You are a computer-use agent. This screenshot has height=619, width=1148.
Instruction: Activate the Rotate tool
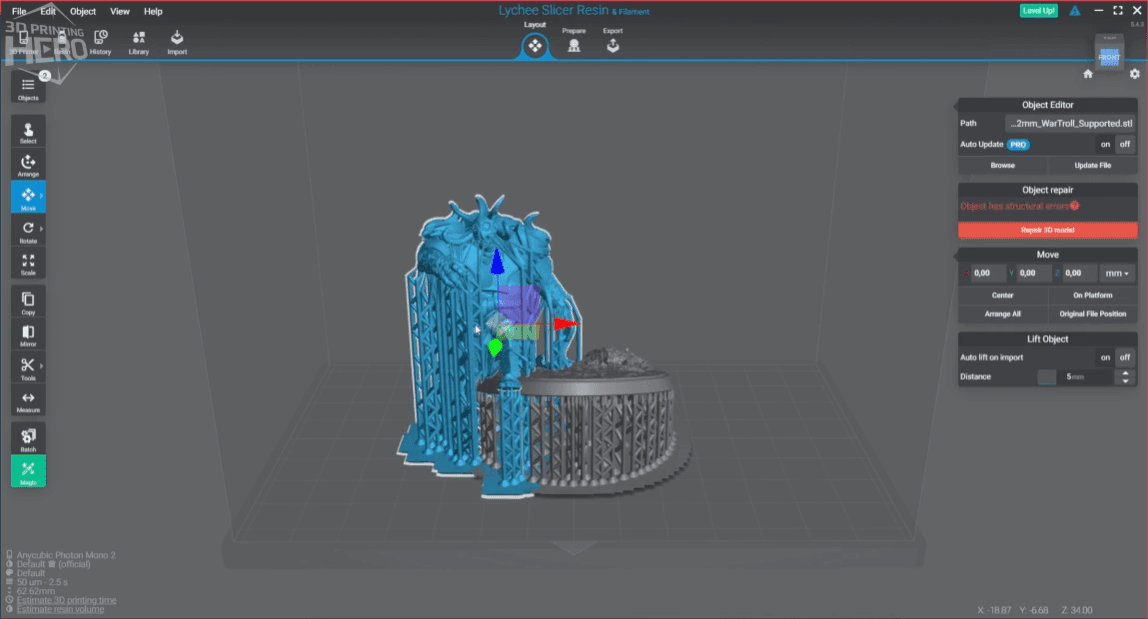coord(28,231)
